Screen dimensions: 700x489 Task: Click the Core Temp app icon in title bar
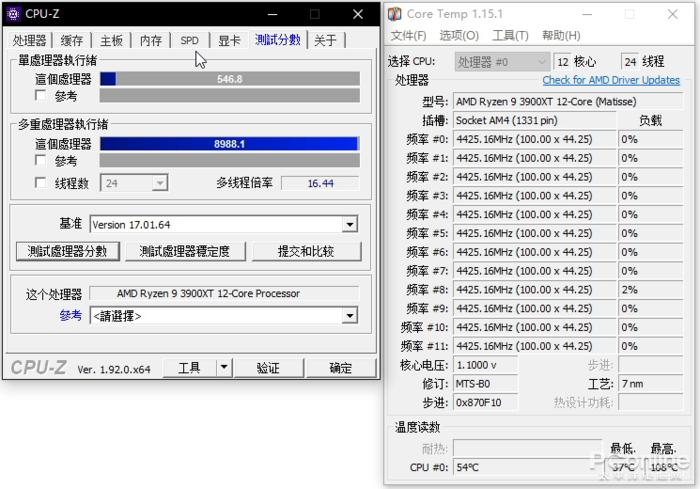coord(395,14)
